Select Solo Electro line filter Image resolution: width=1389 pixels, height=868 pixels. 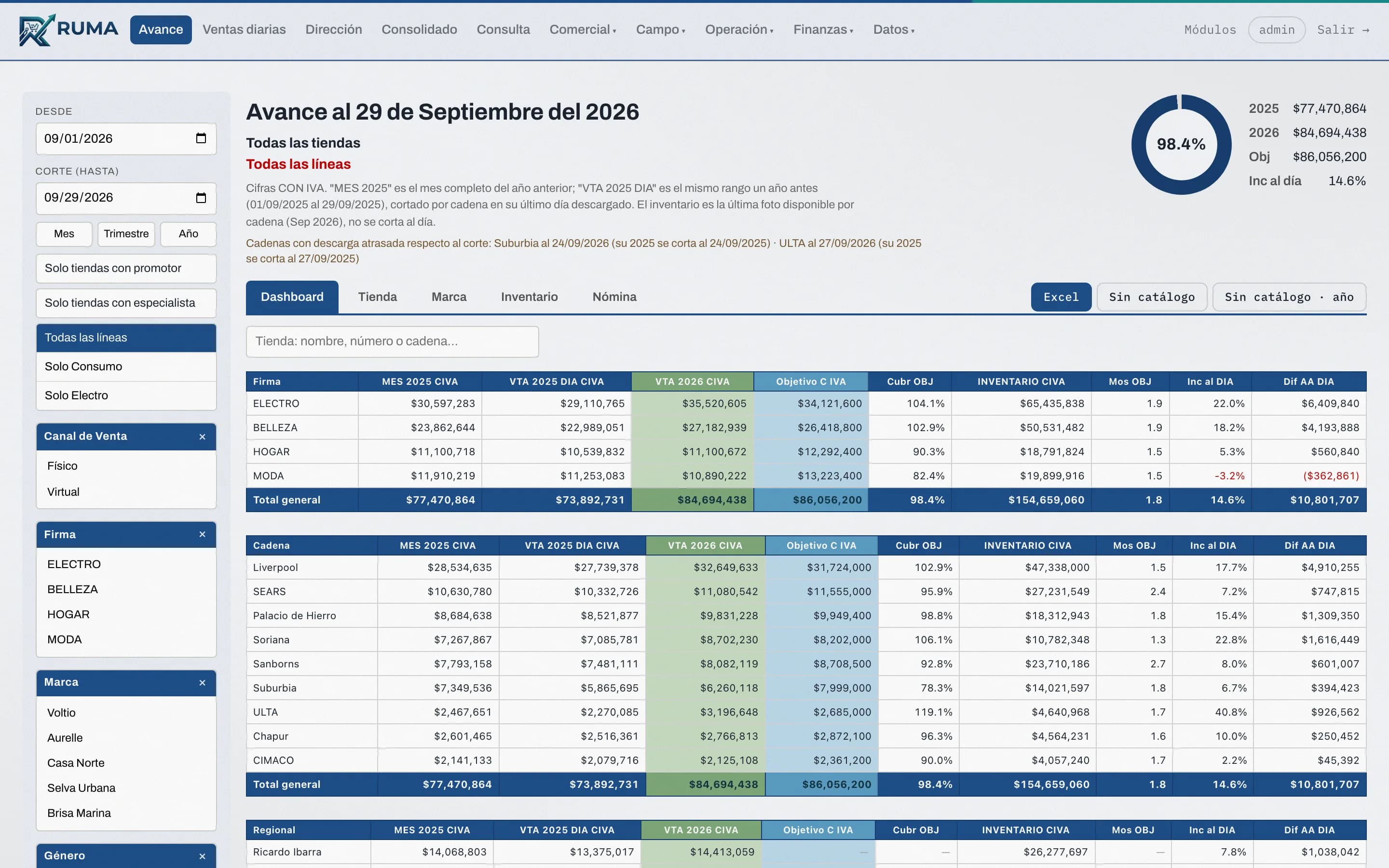click(x=126, y=395)
